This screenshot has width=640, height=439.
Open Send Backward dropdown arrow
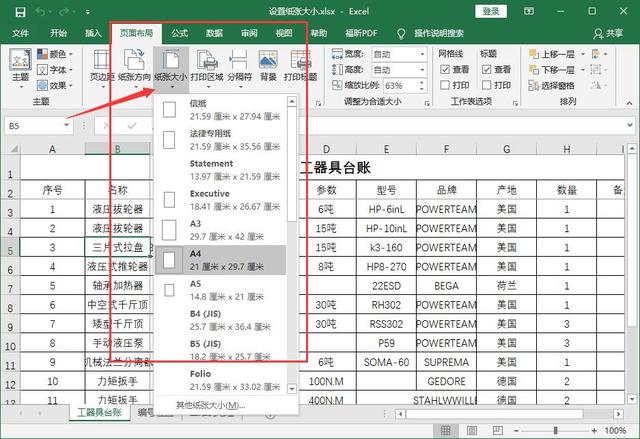(x=583, y=70)
